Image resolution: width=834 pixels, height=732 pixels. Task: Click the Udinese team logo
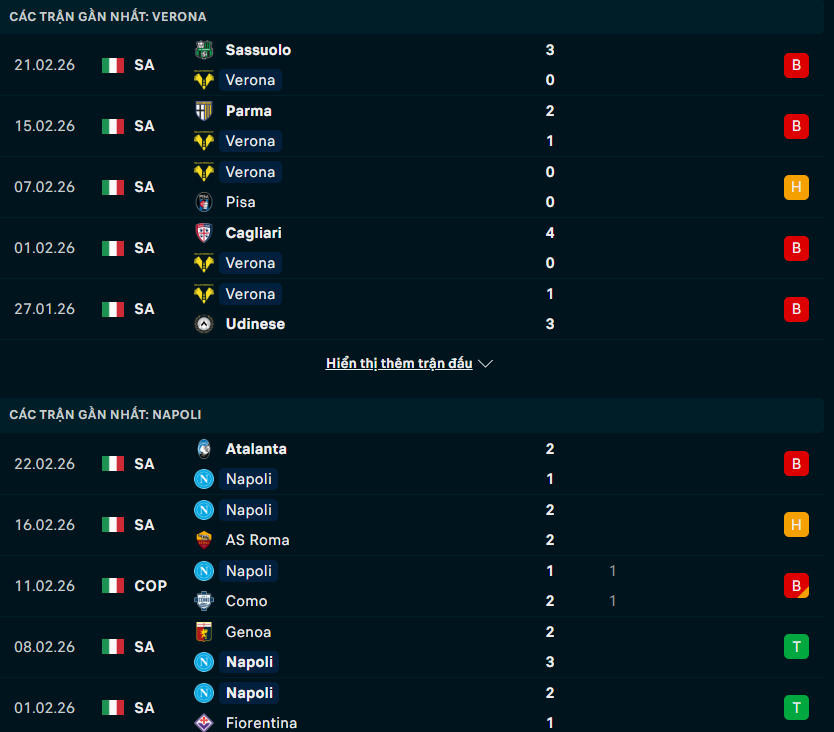tap(204, 324)
